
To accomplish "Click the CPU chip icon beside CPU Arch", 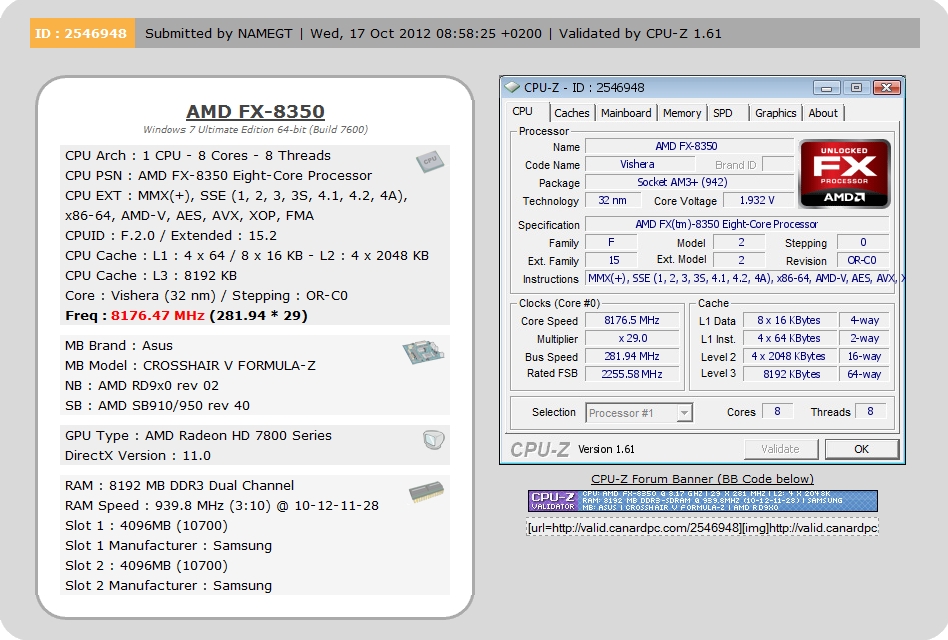I will coord(430,161).
